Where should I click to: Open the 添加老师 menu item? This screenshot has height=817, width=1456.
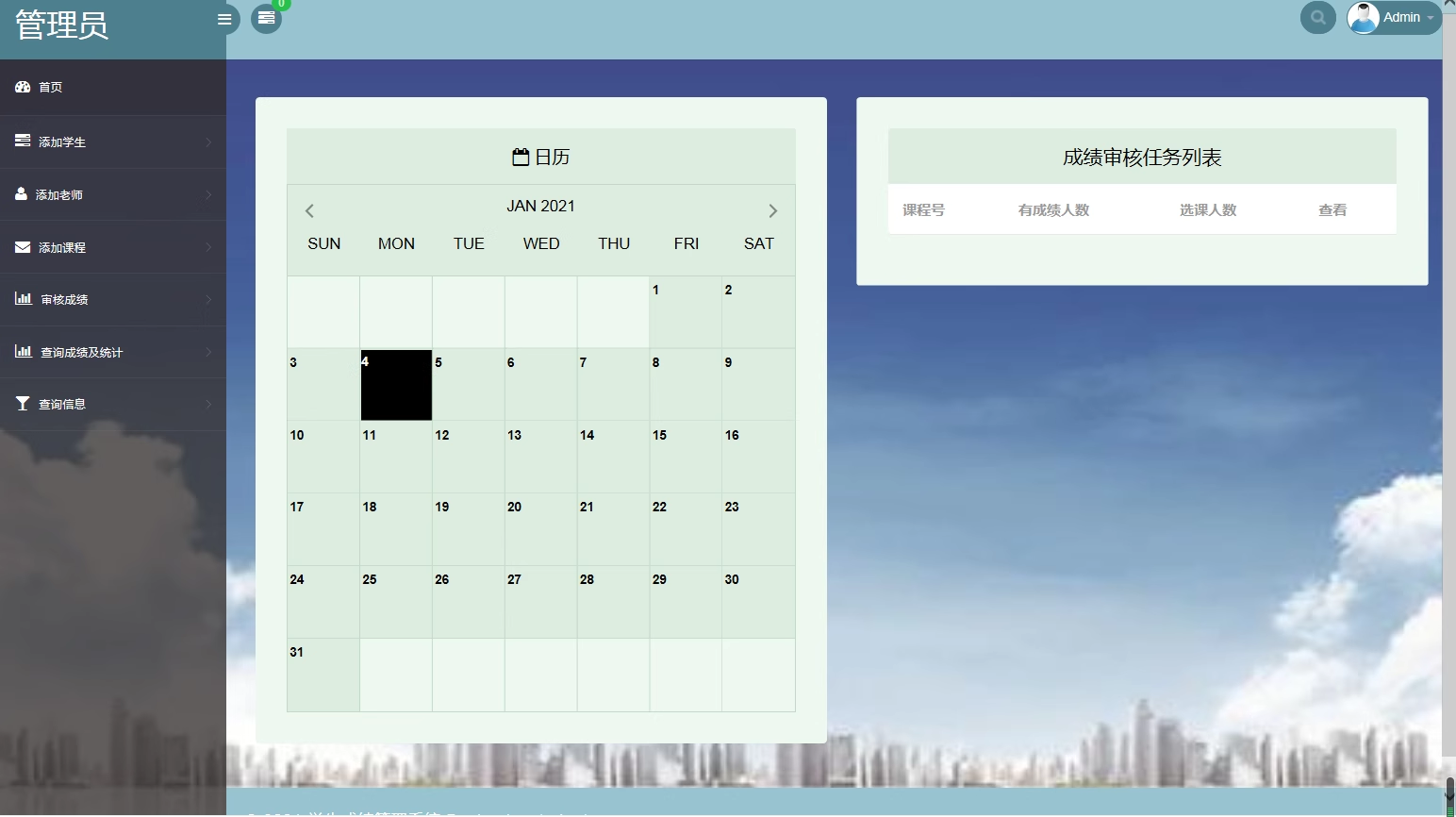[x=113, y=194]
